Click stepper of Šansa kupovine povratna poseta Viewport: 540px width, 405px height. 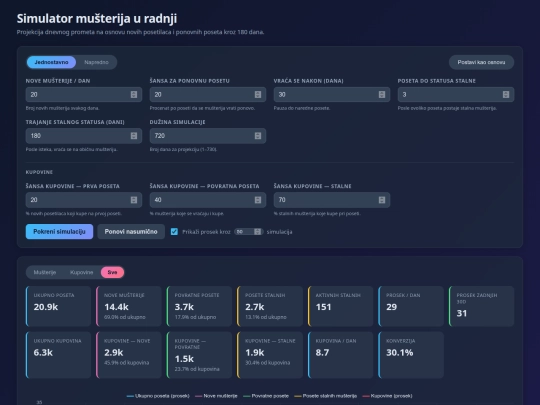pos(258,200)
